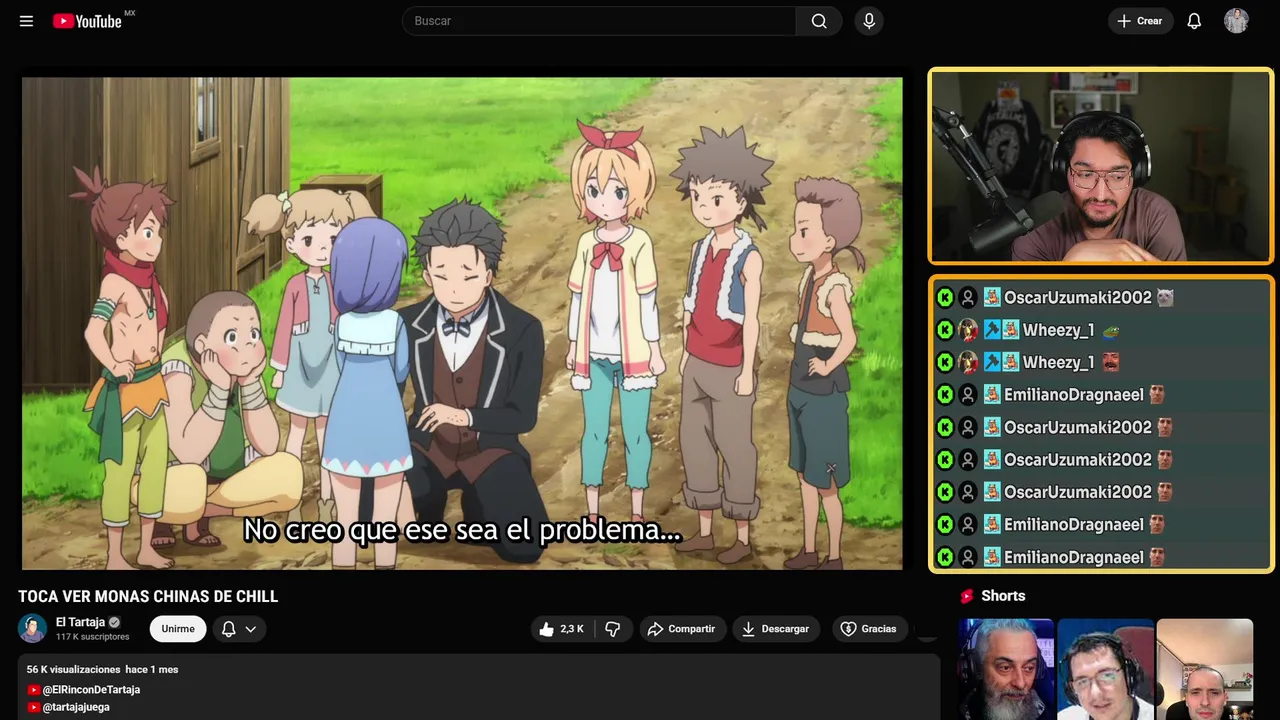Open the hamburger guide menu
Screen dimensions: 1280x720
pyautogui.click(x=26, y=21)
